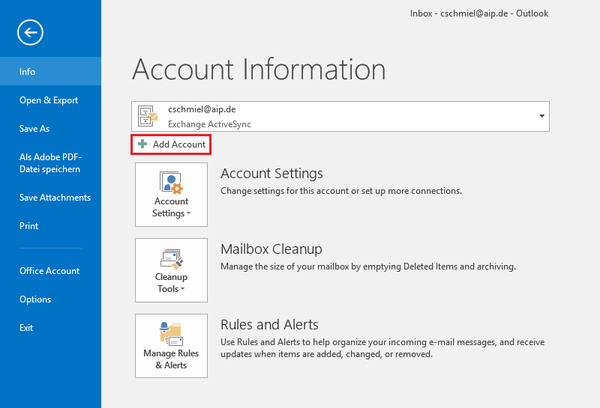Screen dimensions: 600x408
Task: Click the Account Information page heading
Action: click(258, 70)
